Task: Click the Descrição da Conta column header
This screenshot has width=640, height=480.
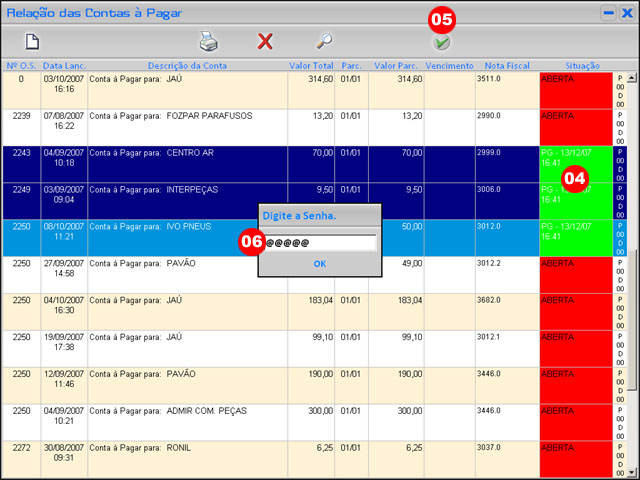Action: (x=187, y=66)
